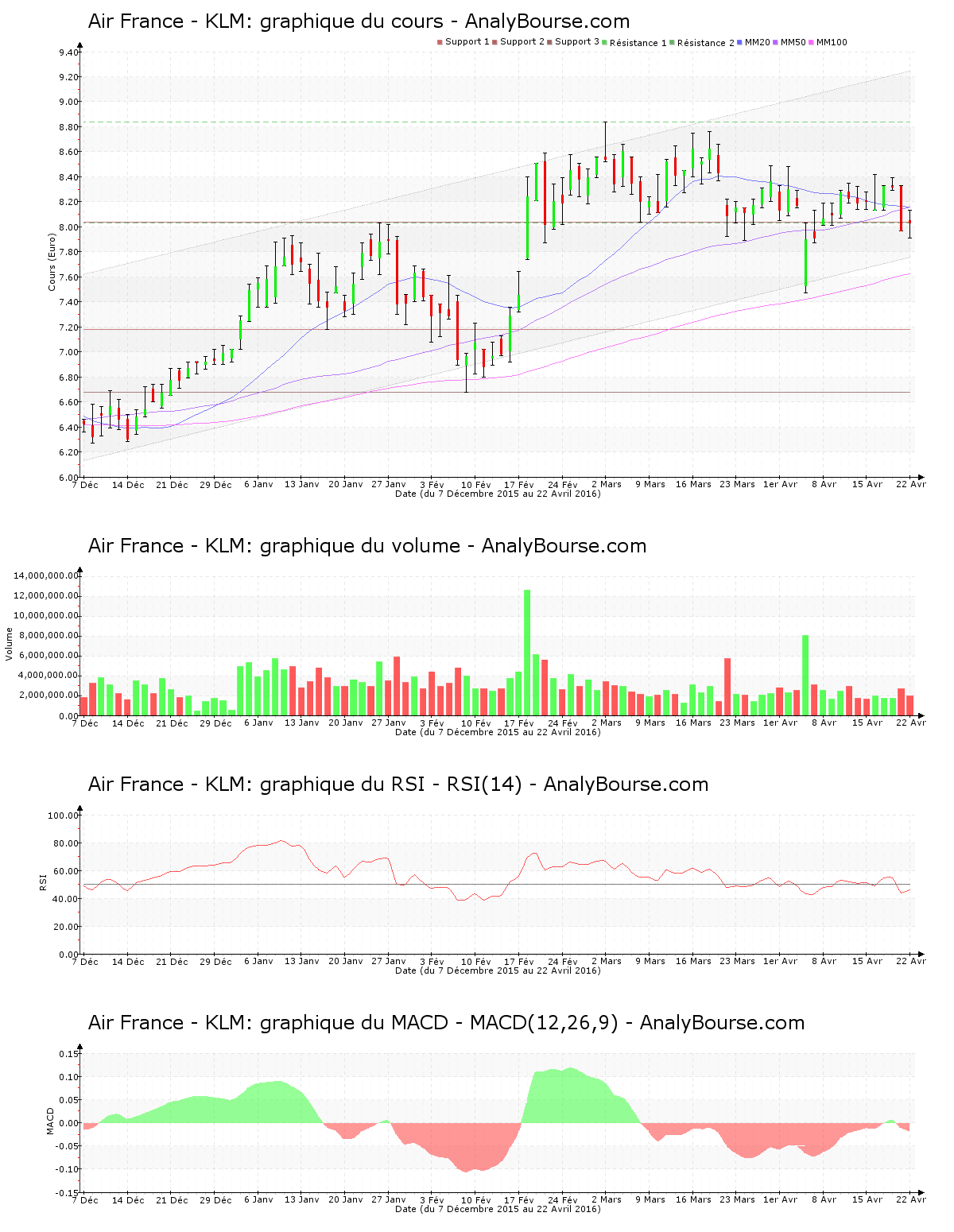Click the Support 2 legend label
This screenshot has height=1232, width=954.
pos(522,42)
